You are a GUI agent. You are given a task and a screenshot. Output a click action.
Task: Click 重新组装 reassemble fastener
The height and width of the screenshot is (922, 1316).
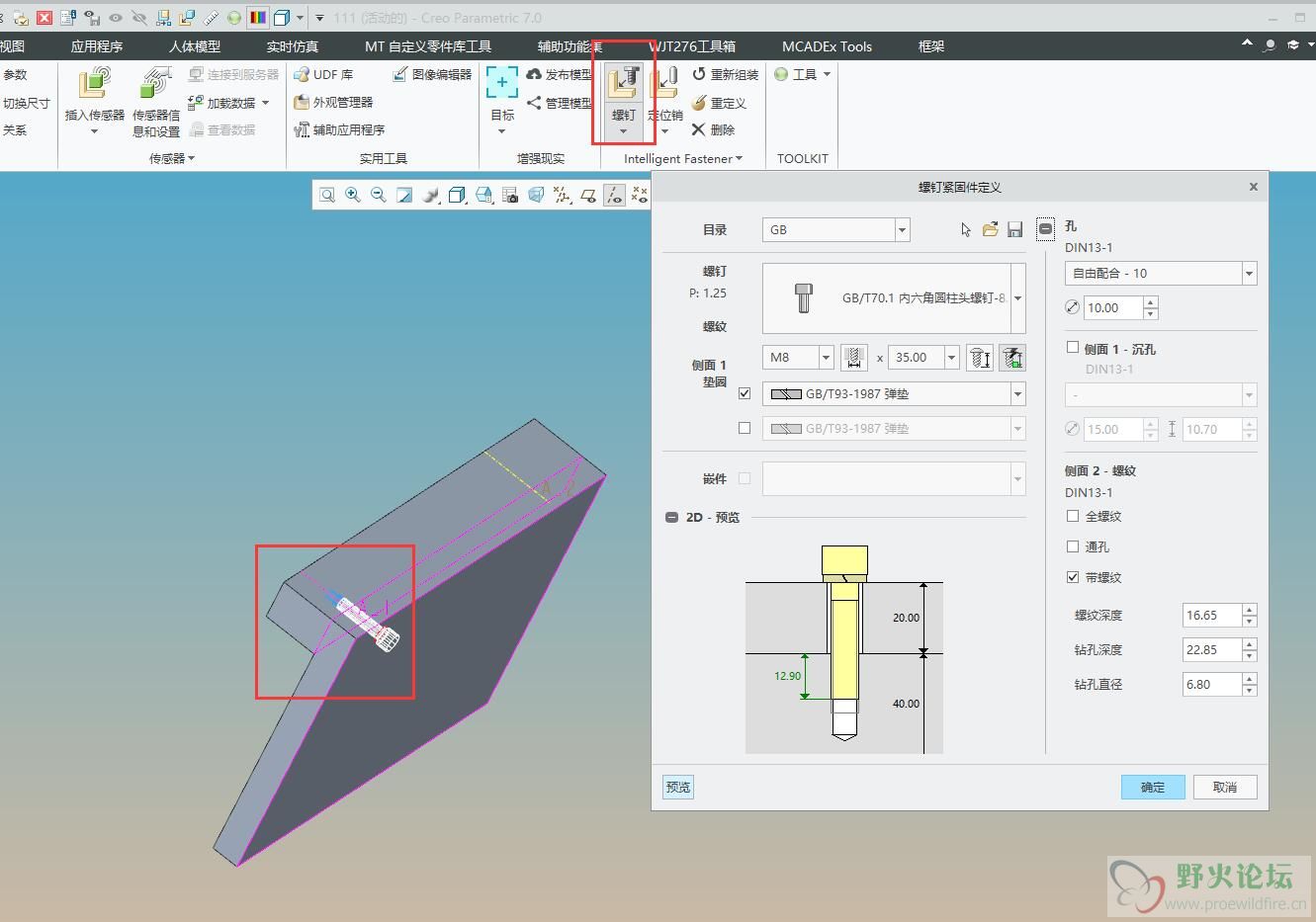[725, 74]
